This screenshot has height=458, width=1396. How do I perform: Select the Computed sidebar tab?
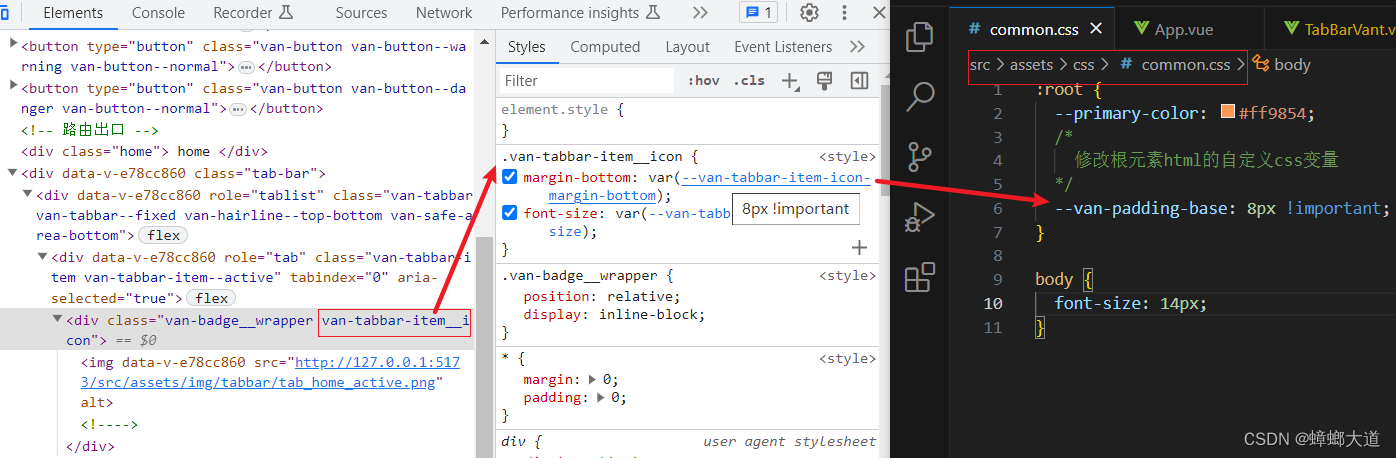605,47
